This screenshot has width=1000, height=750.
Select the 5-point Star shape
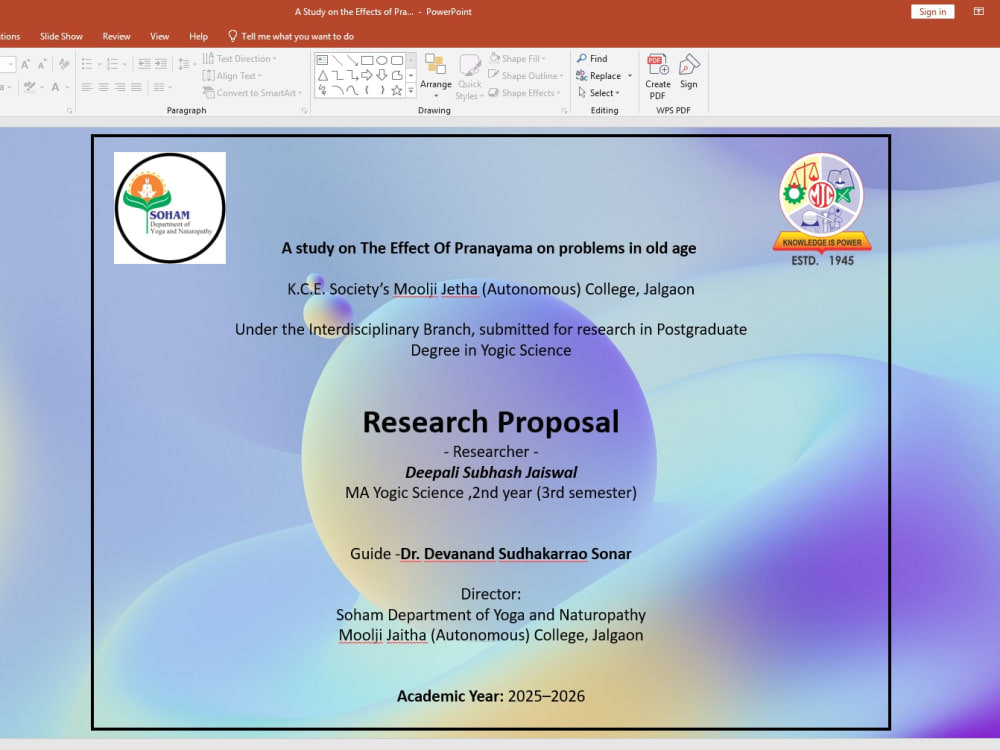397,91
